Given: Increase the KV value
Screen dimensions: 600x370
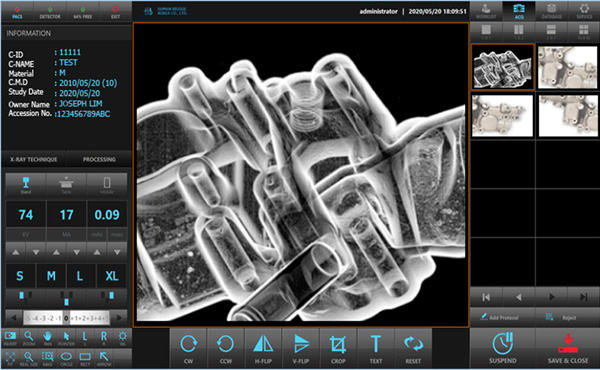Looking at the screenshot, I should 16,252.
